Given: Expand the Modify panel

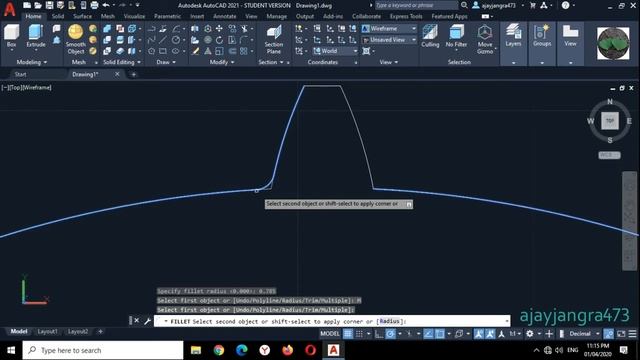Looking at the screenshot, I should [222, 62].
